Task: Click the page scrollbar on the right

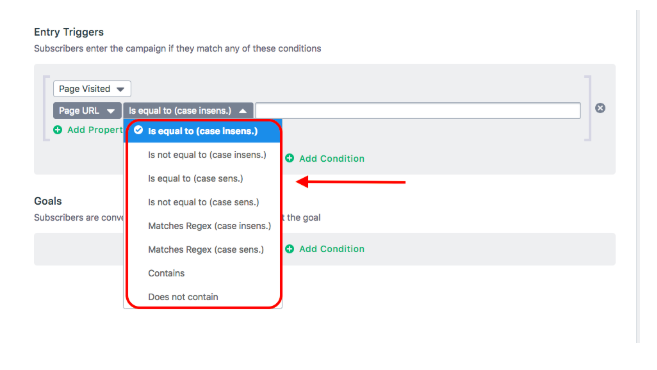Action: [638, 176]
